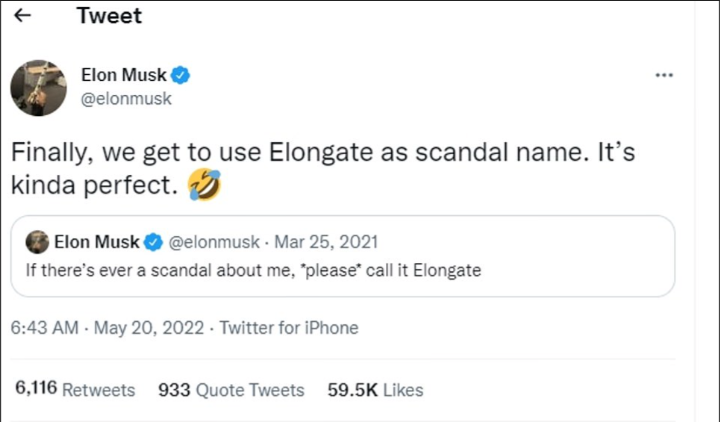This screenshot has height=422, width=720.
Task: Open the Mar 25, 2021 date link
Action: [326, 242]
